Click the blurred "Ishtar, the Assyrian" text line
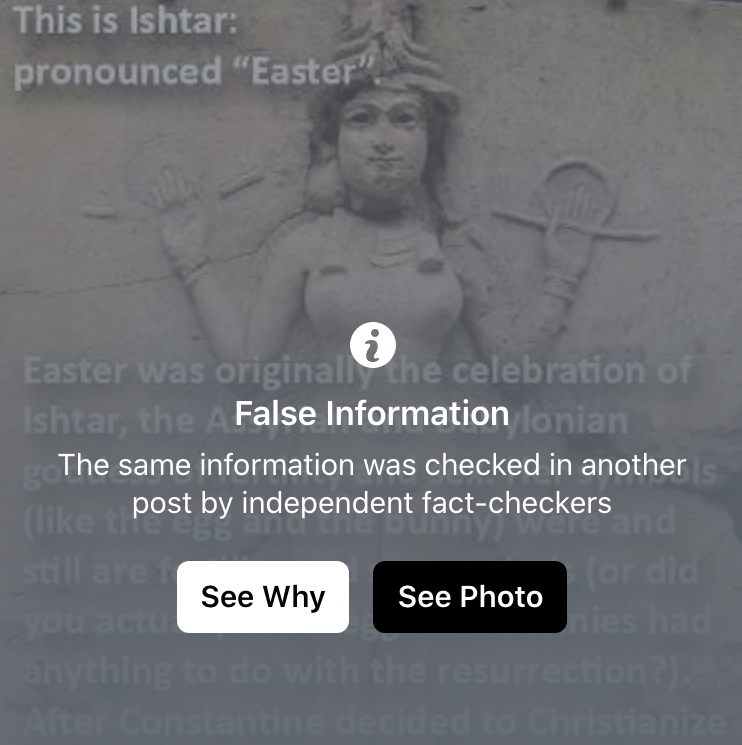742x745 pixels. (325, 421)
